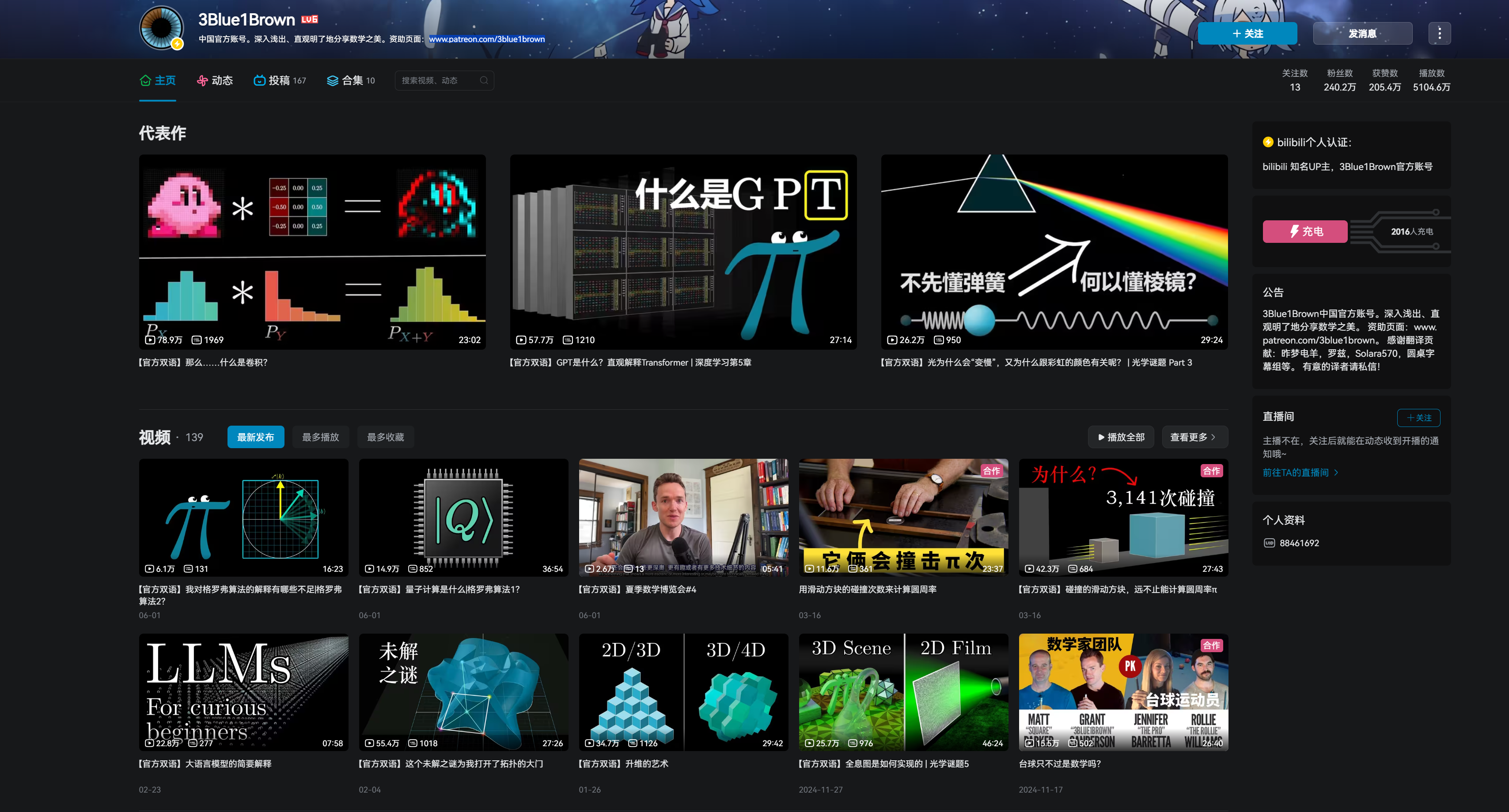Screen dimensions: 1509x812
Task: Click the LV6 level badge
Action: pos(309,19)
